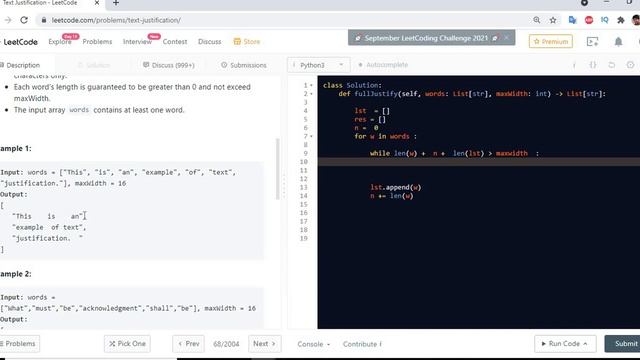Open the Discuss nav item
This screenshot has width=640, height=360.
[209, 42]
